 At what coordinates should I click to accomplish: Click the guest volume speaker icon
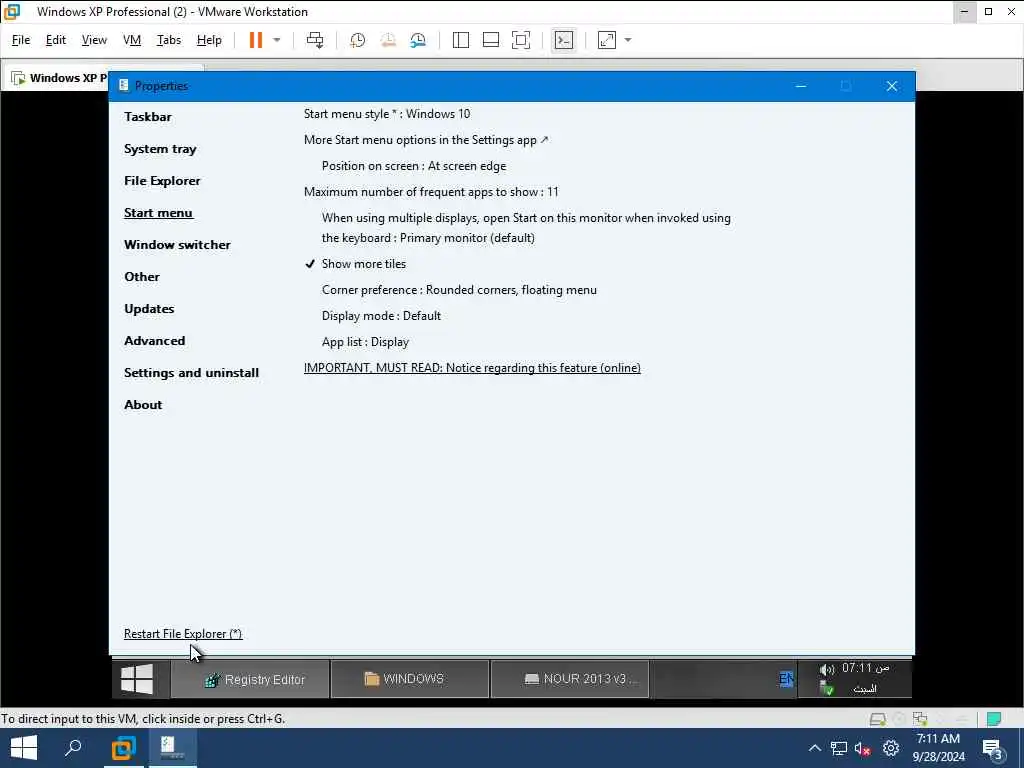click(x=827, y=669)
